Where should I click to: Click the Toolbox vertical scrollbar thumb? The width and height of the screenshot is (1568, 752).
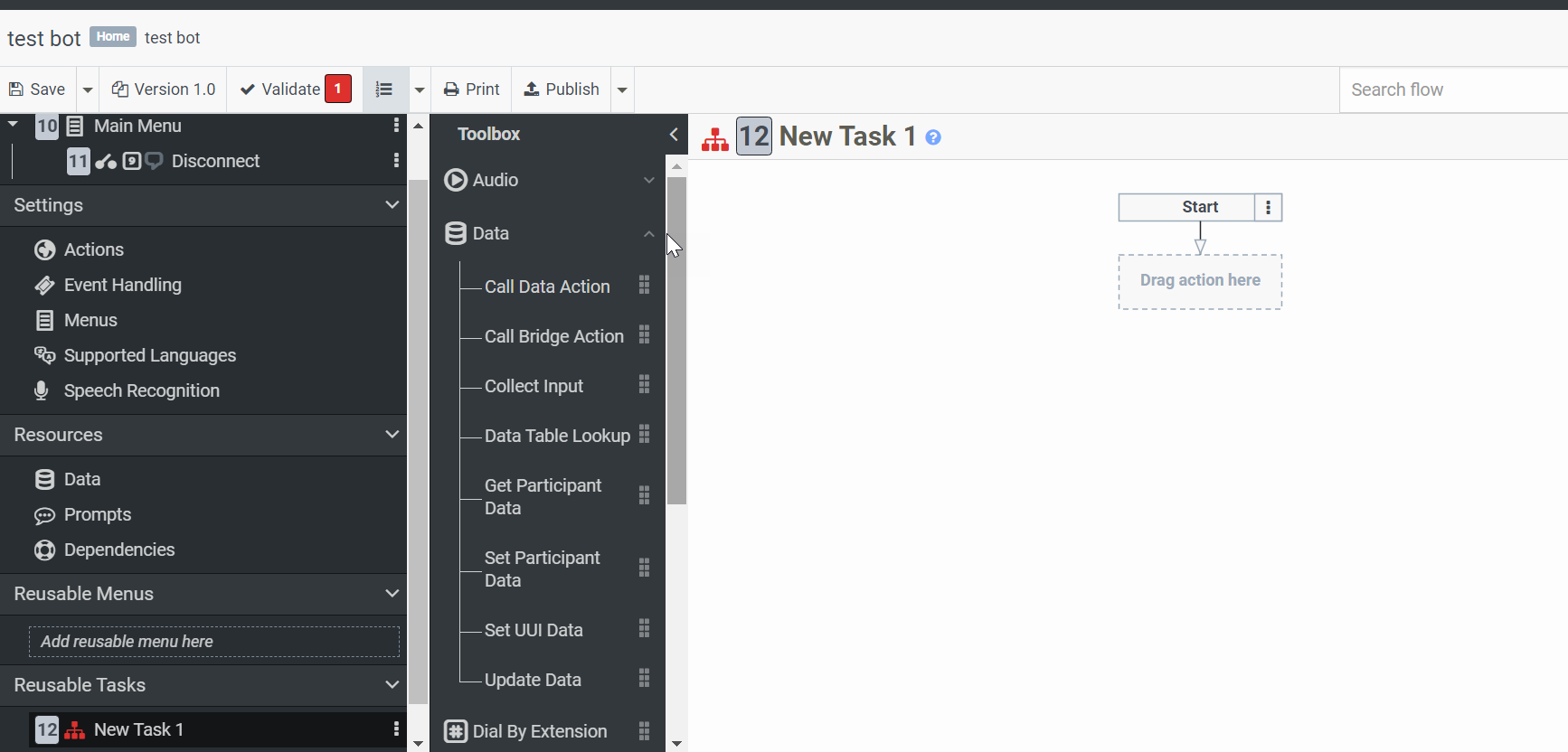click(676, 343)
